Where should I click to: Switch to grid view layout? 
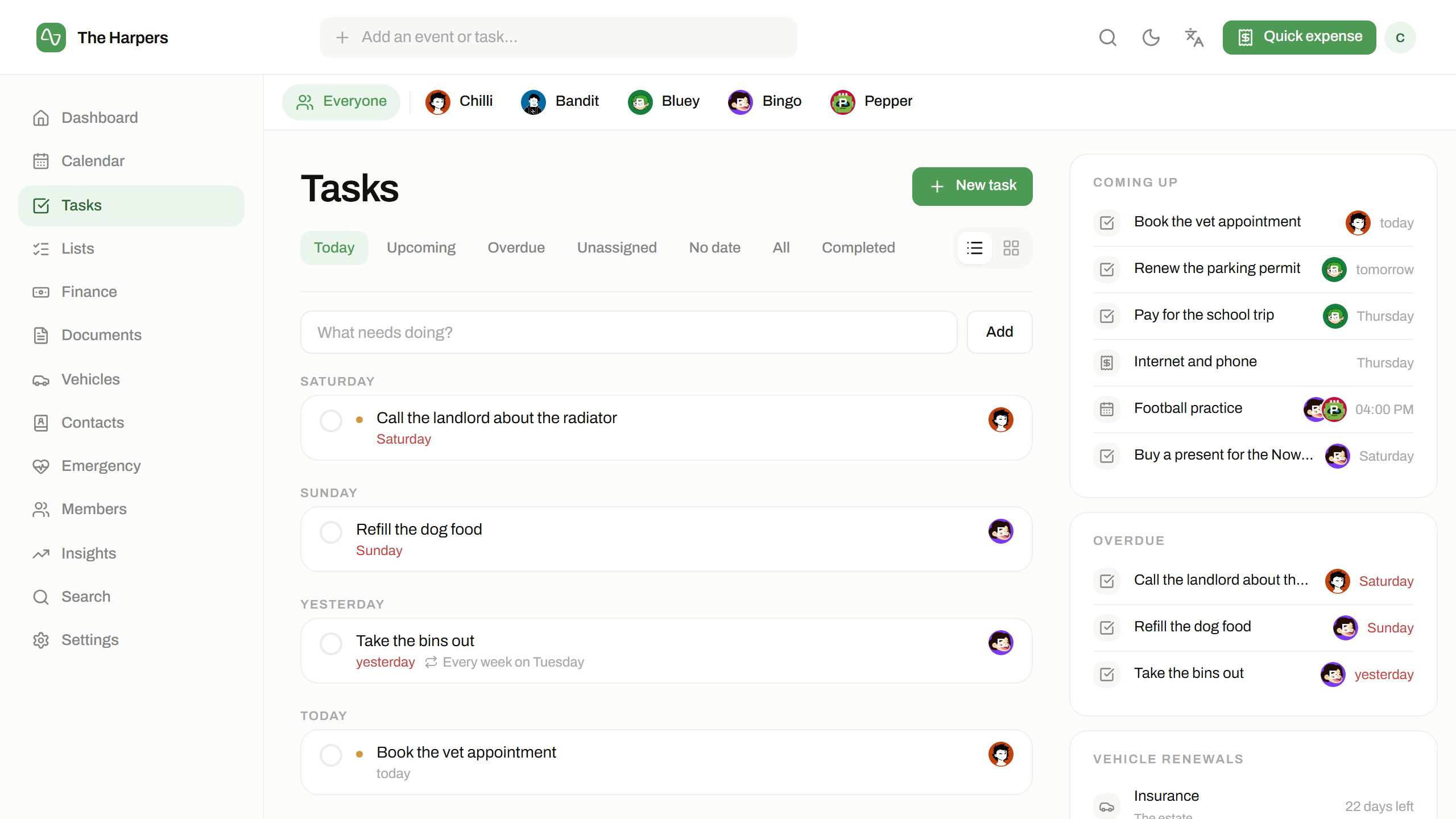coord(1011,248)
